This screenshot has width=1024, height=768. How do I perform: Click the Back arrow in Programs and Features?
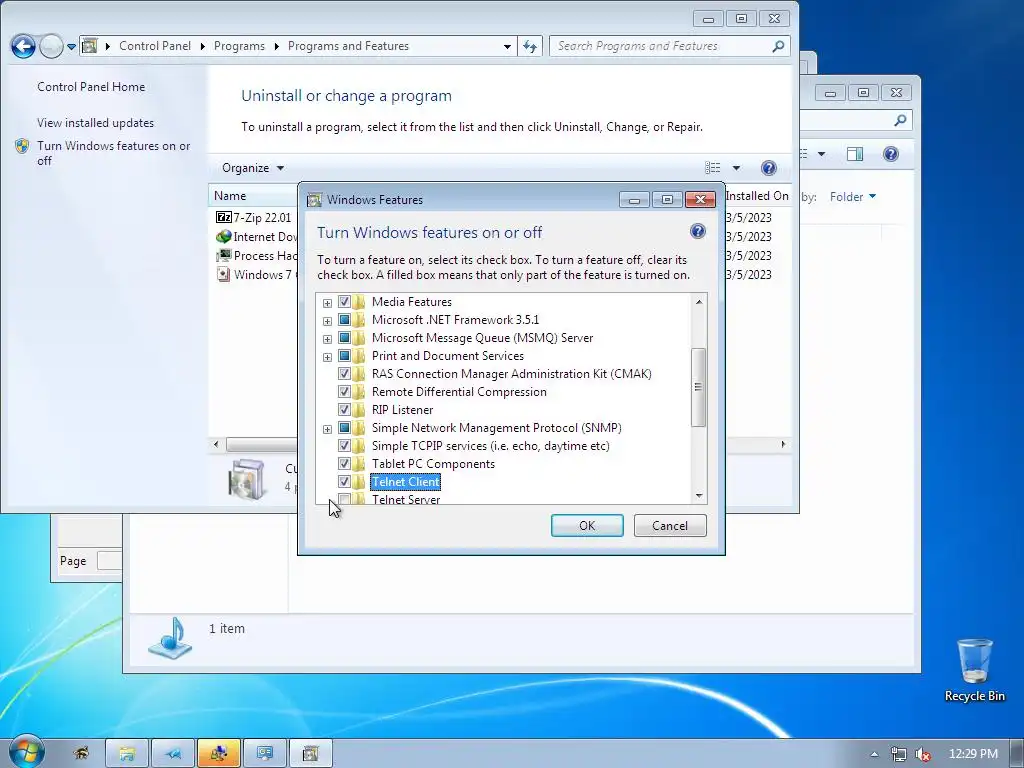[23, 46]
